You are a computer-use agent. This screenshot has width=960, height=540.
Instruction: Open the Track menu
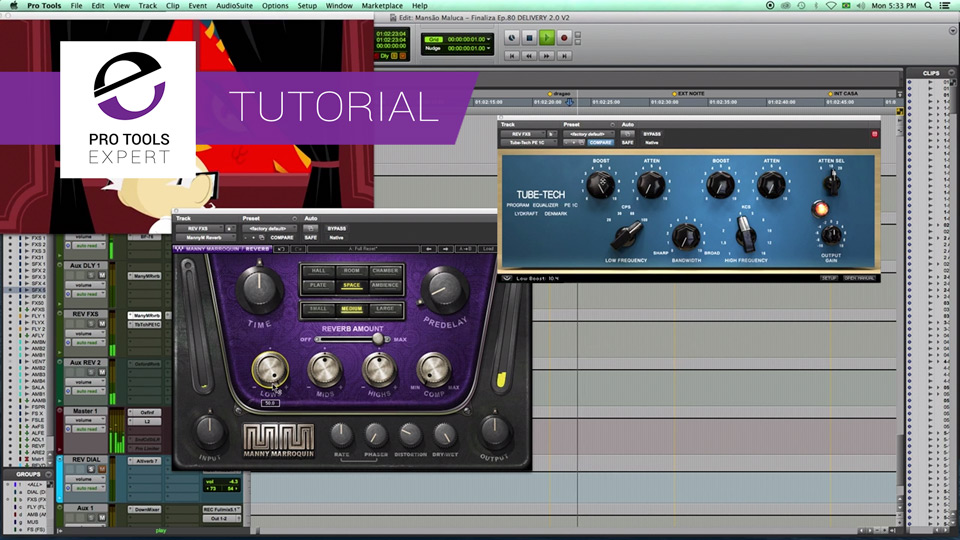click(148, 6)
